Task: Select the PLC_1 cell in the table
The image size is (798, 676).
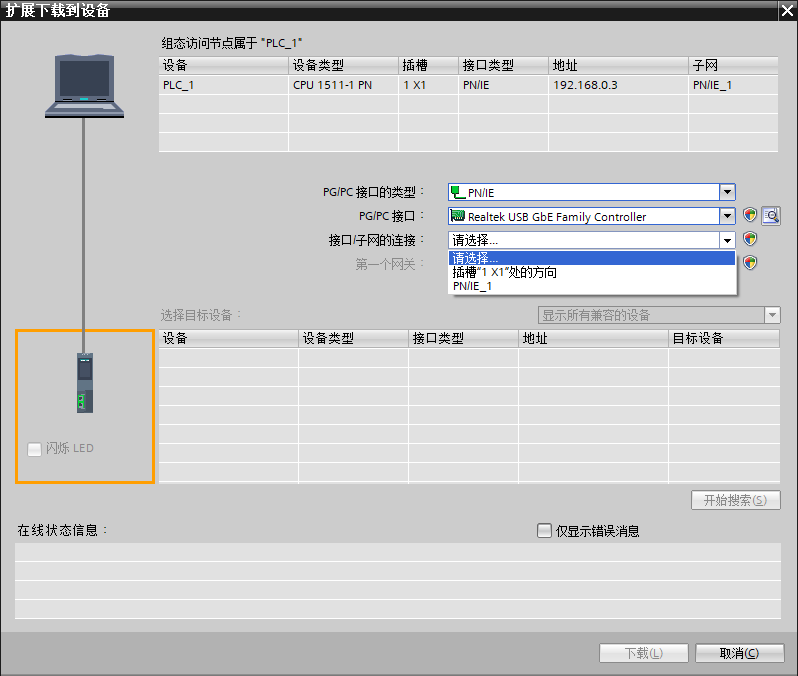Action: pyautogui.click(x=223, y=85)
